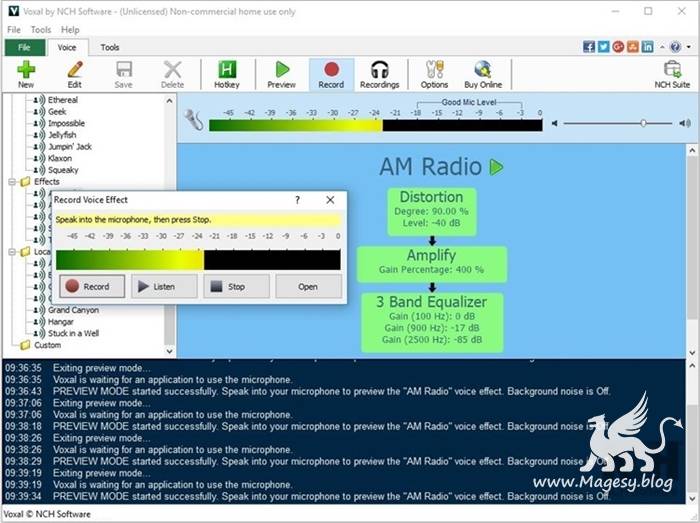Open the Hotkey settings icon

(227, 74)
